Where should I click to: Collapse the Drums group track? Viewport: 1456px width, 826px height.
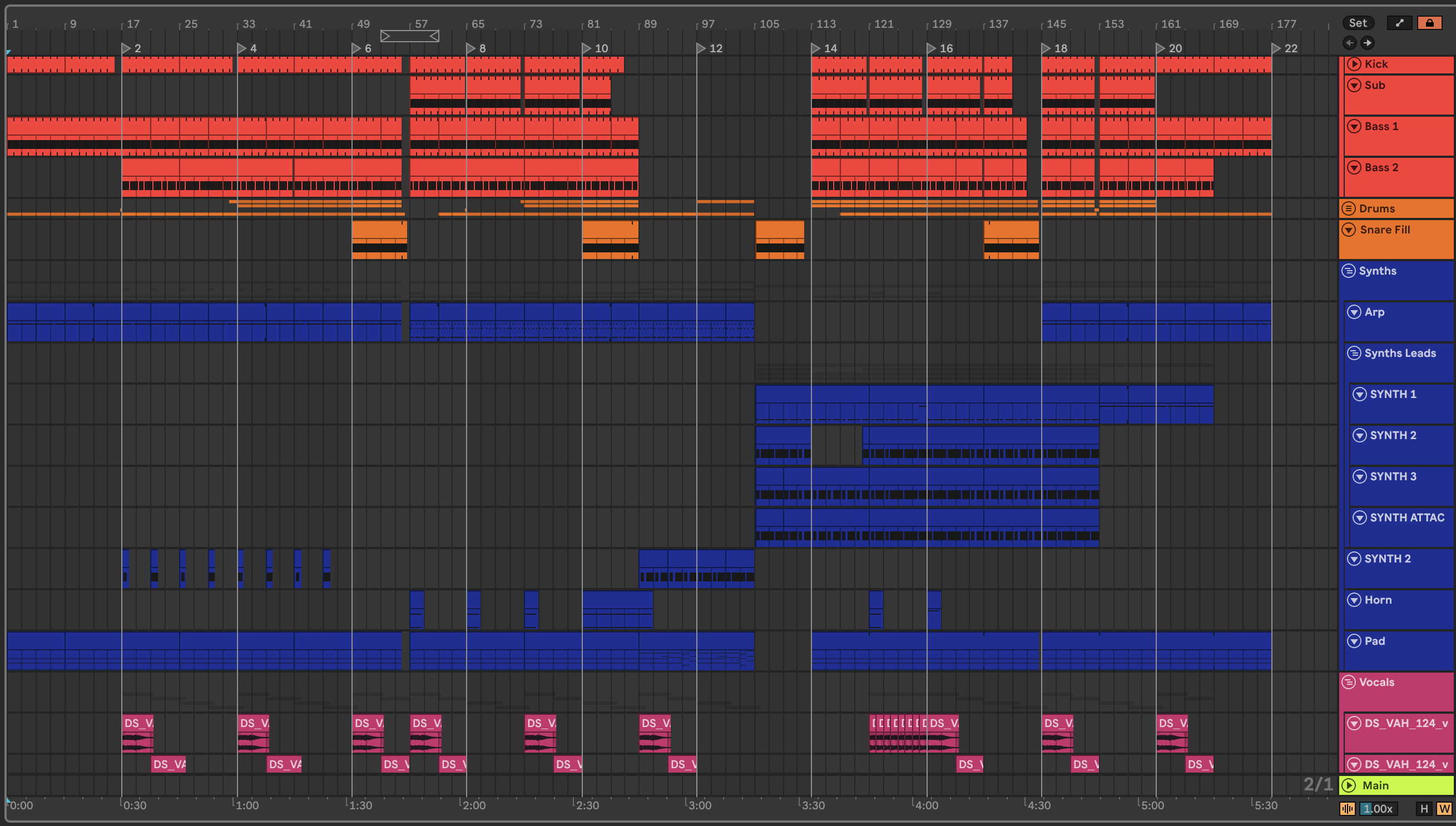coord(1349,208)
